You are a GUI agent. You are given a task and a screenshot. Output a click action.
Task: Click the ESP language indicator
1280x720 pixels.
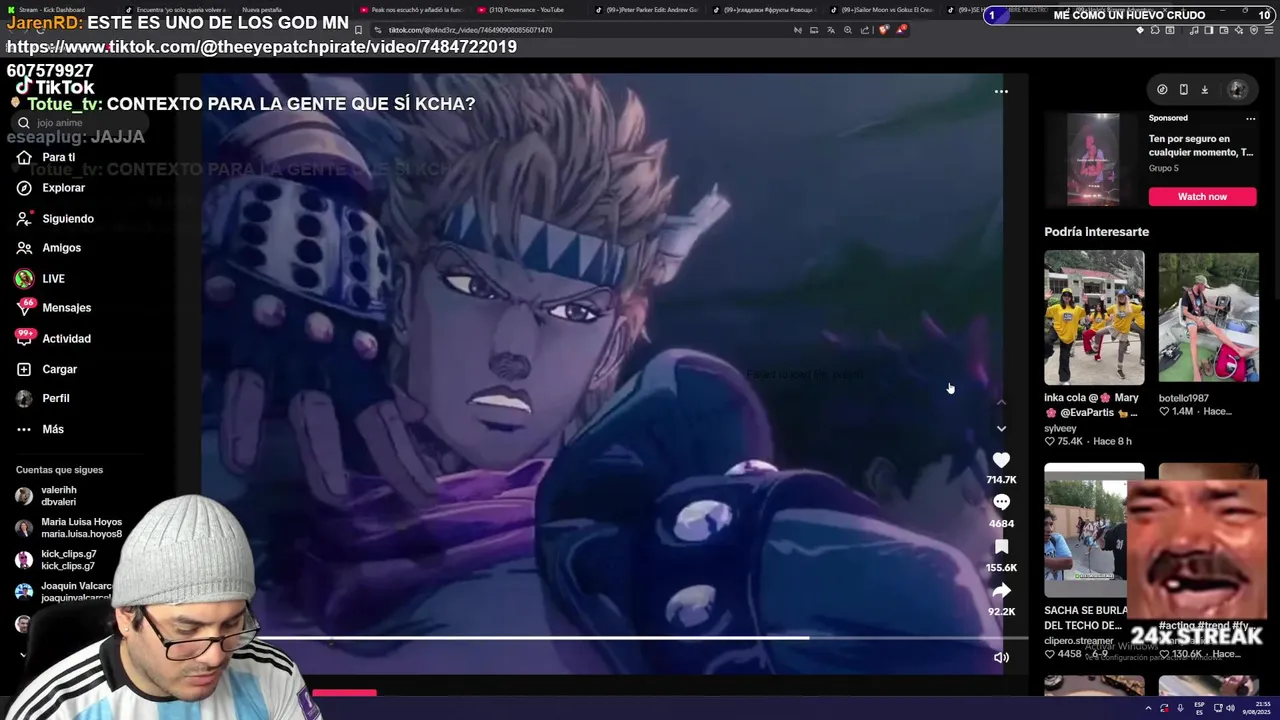coord(1199,708)
